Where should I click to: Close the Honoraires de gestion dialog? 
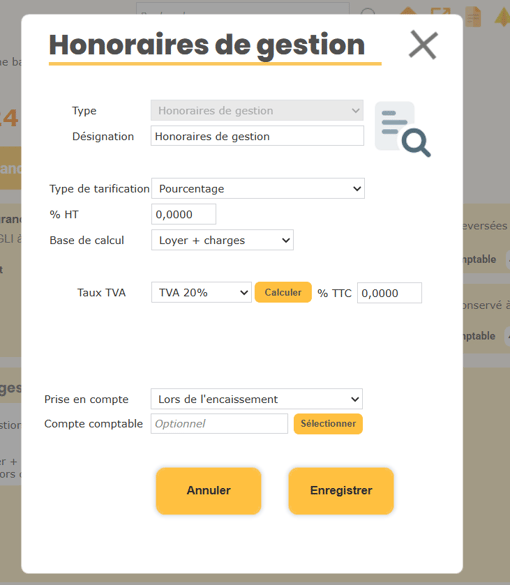pyautogui.click(x=423, y=45)
